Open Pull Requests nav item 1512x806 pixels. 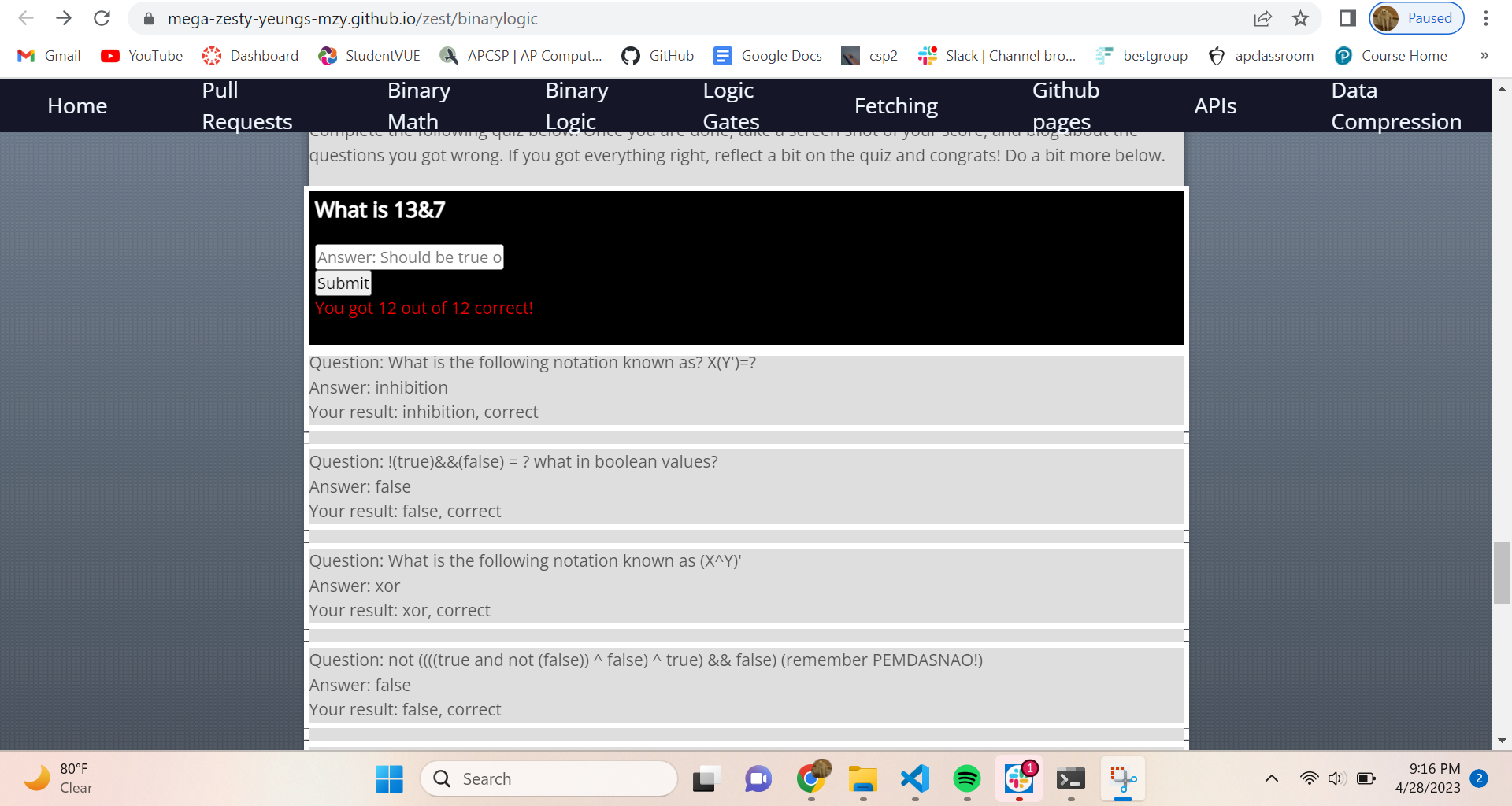tap(247, 105)
